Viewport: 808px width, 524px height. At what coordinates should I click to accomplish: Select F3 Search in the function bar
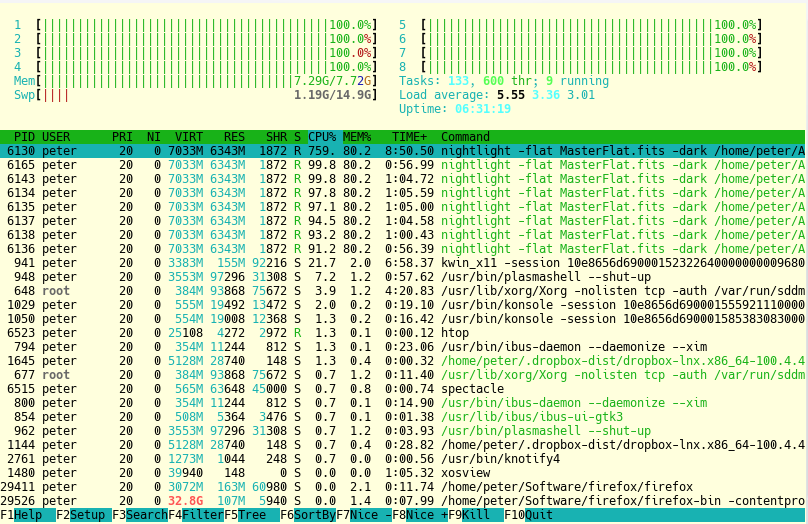pyautogui.click(x=140, y=515)
